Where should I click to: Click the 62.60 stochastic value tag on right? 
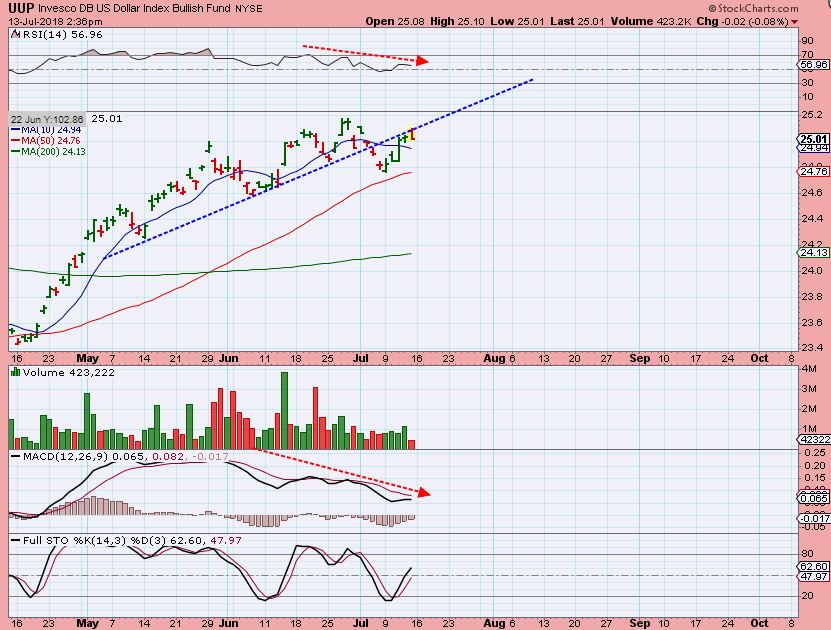point(814,566)
